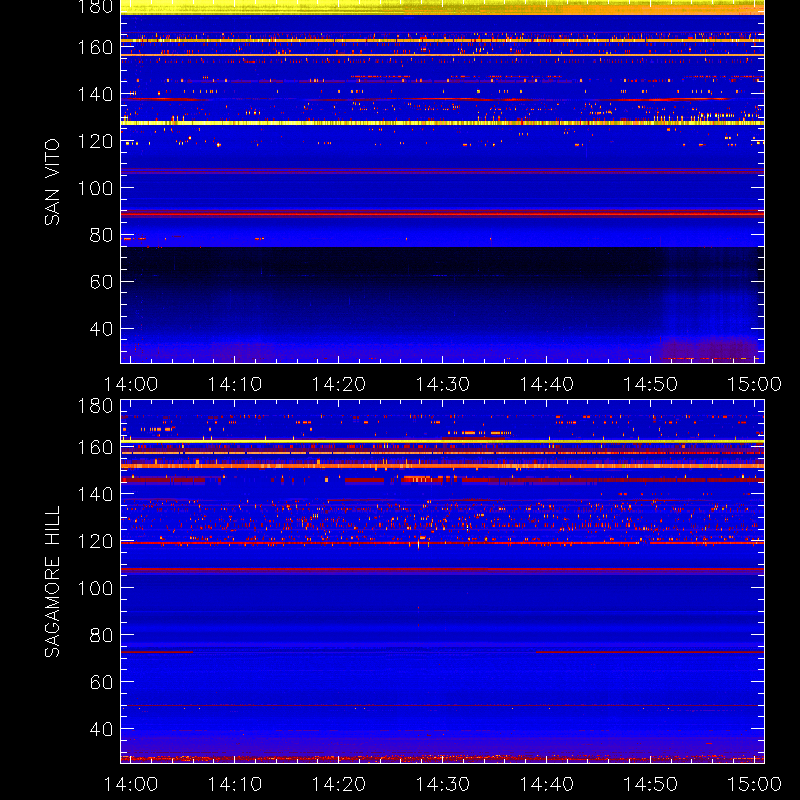Click the 14:30 time label under Sagamore Hill plot
Image resolution: width=800 pixels, height=800 pixels.
coord(443,784)
